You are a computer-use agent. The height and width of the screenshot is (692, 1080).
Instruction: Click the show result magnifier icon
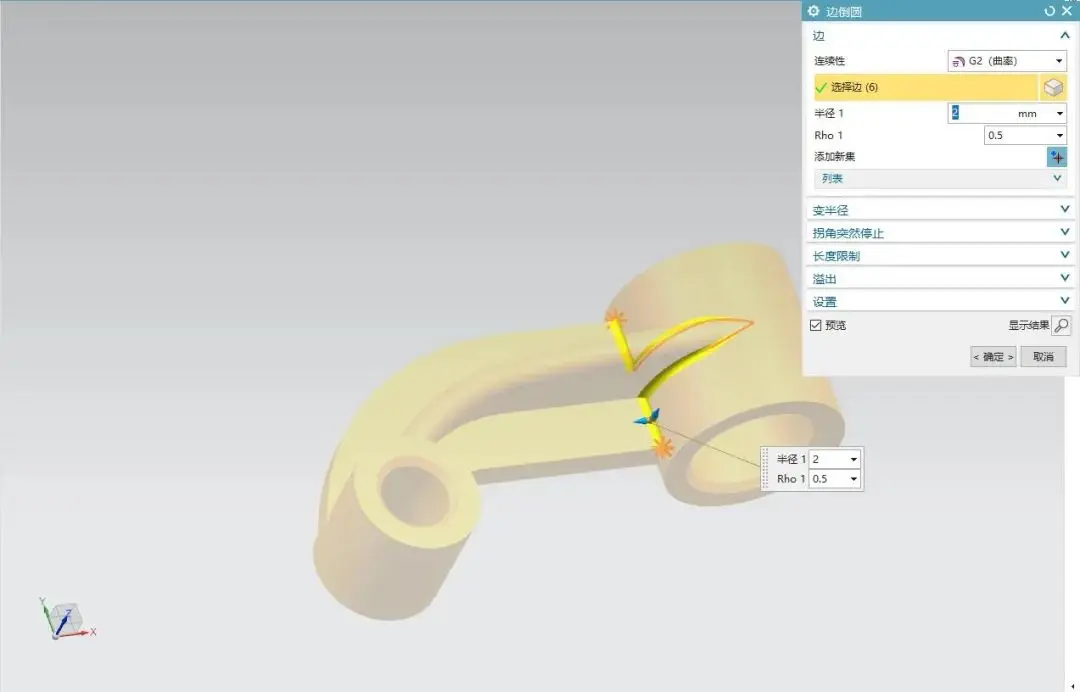(1060, 325)
